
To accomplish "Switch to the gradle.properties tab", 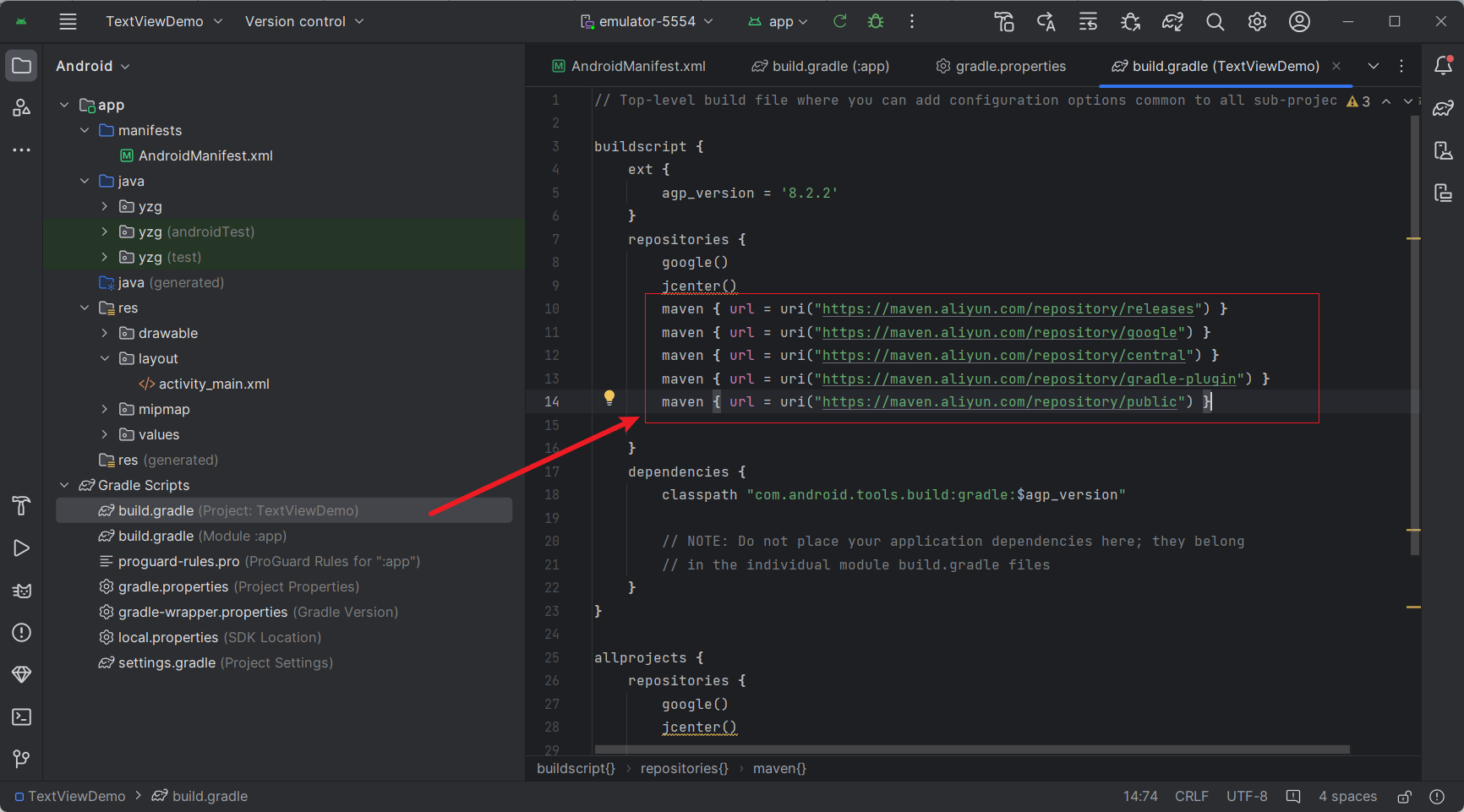I will click(1002, 66).
